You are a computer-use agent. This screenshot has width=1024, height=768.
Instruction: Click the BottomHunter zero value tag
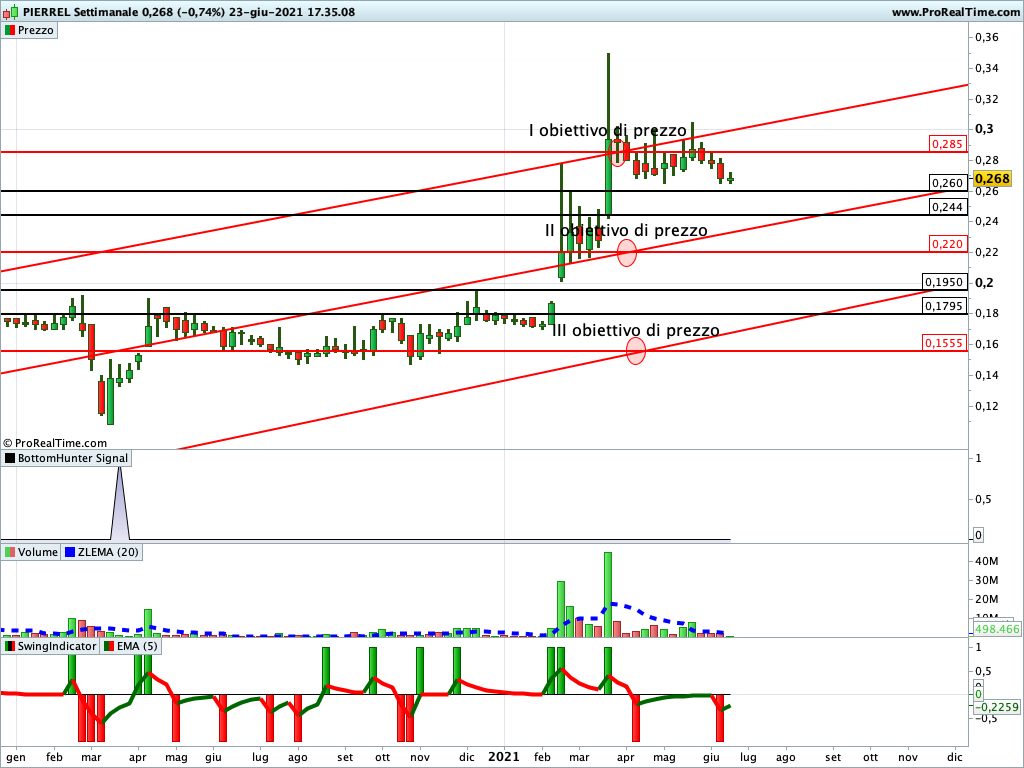coord(978,535)
